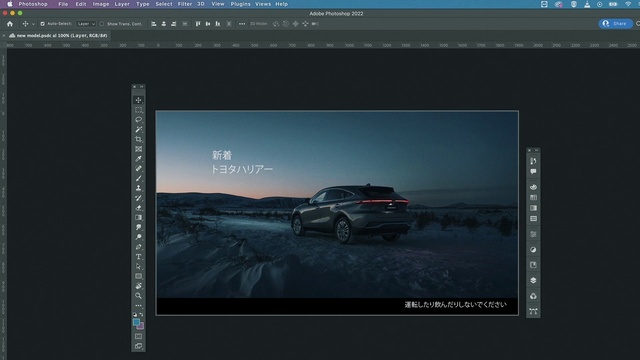Screen dimensions: 640x360
Task: Open the Channels panel icon
Action: tap(533, 296)
